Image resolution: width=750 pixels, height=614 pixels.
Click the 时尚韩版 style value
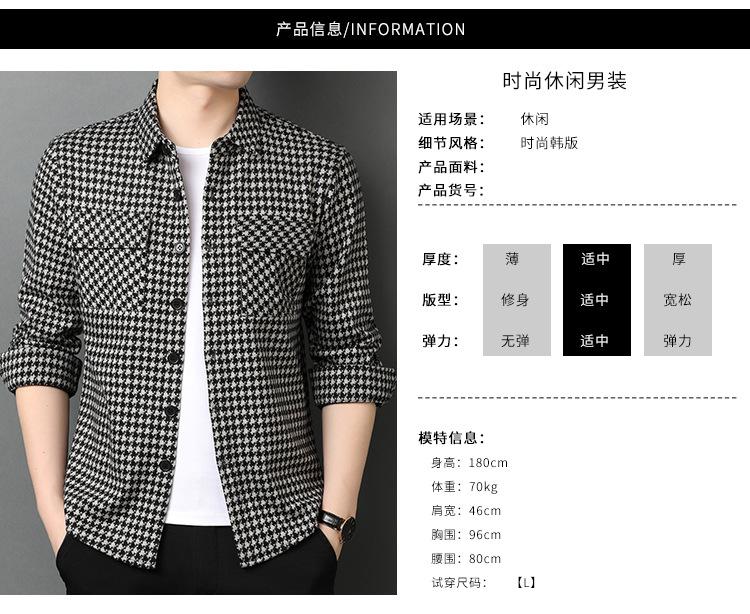pos(549,143)
